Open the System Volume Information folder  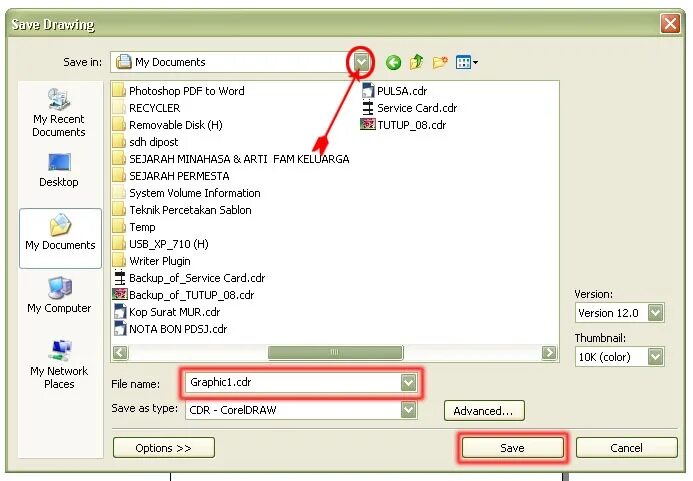pyautogui.click(x=187, y=193)
